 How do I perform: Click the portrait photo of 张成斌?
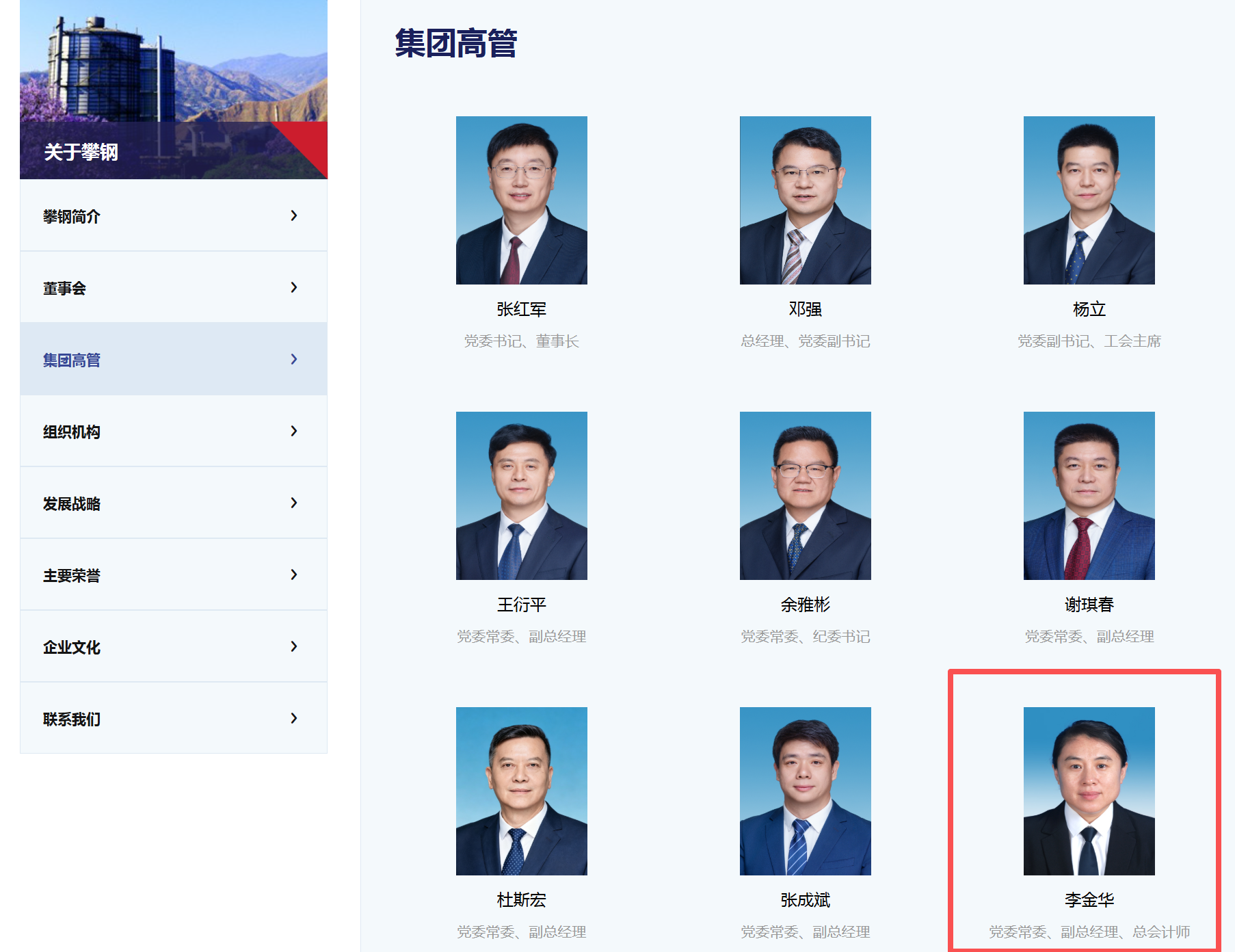click(x=806, y=791)
